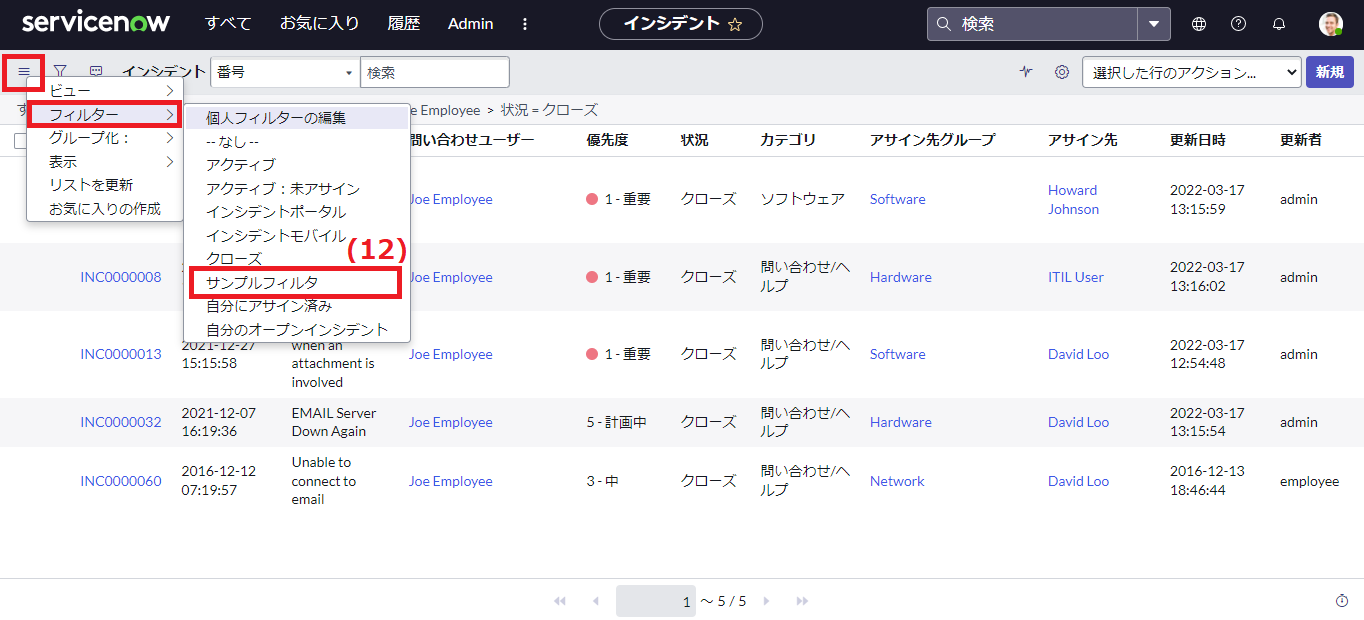
Task: View notifications via the bell icon
Action: point(1278,23)
